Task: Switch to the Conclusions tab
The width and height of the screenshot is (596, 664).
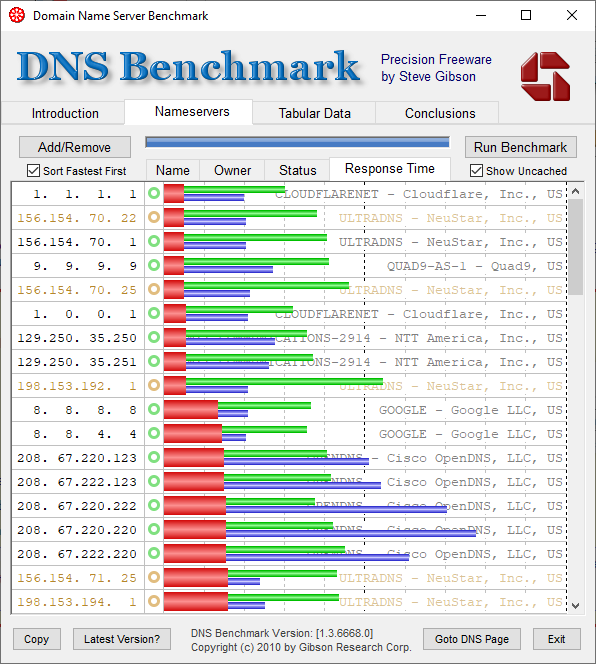Action: click(x=440, y=113)
